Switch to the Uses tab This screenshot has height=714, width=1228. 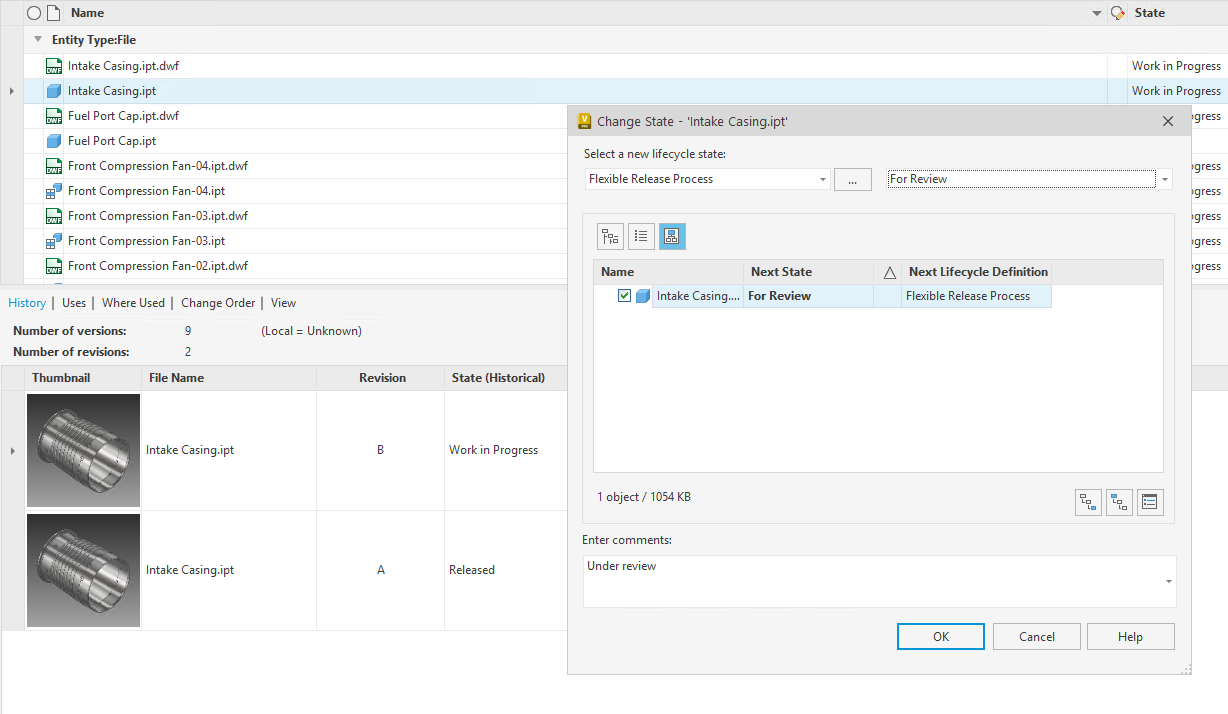[73, 302]
